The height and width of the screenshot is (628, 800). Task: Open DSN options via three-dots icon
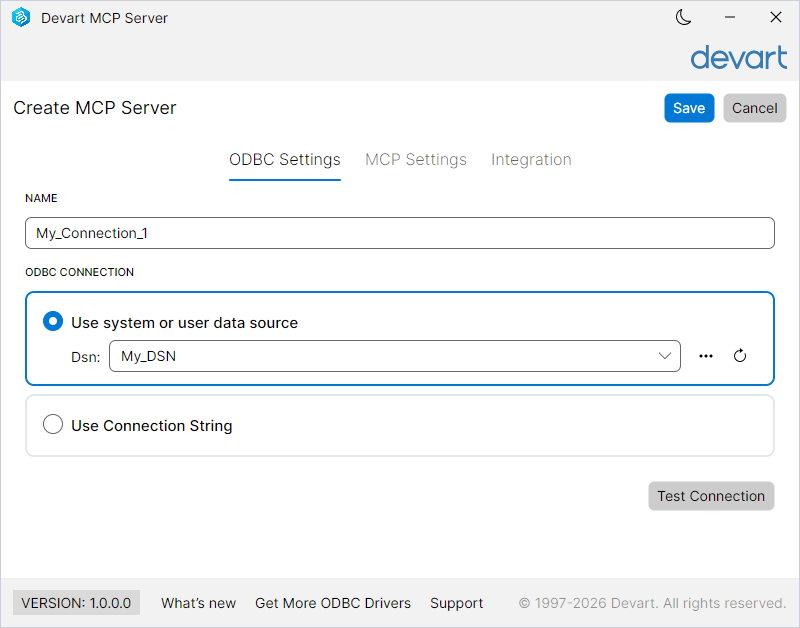coord(706,356)
